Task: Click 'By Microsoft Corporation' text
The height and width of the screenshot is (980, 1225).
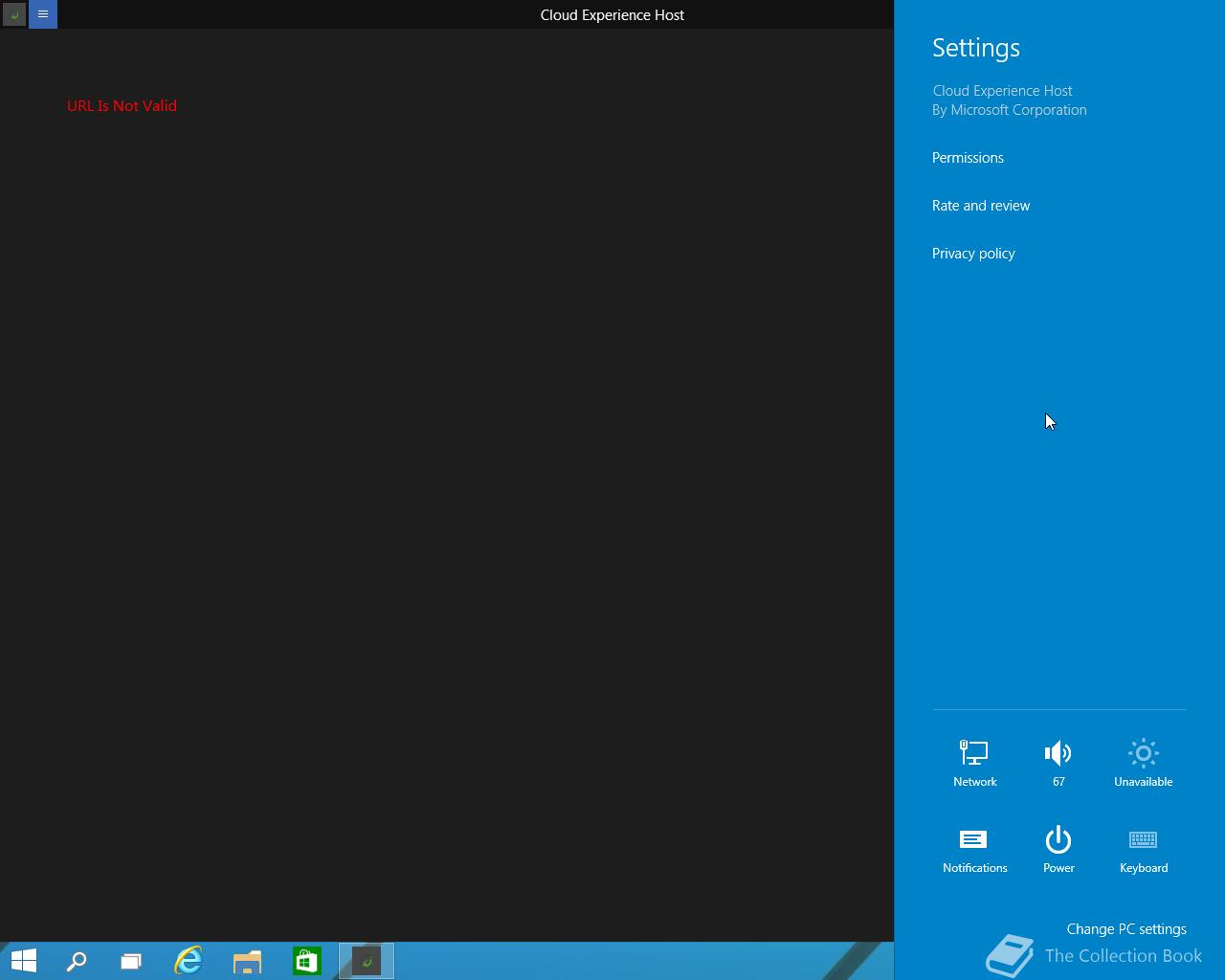Action: pos(1010,110)
